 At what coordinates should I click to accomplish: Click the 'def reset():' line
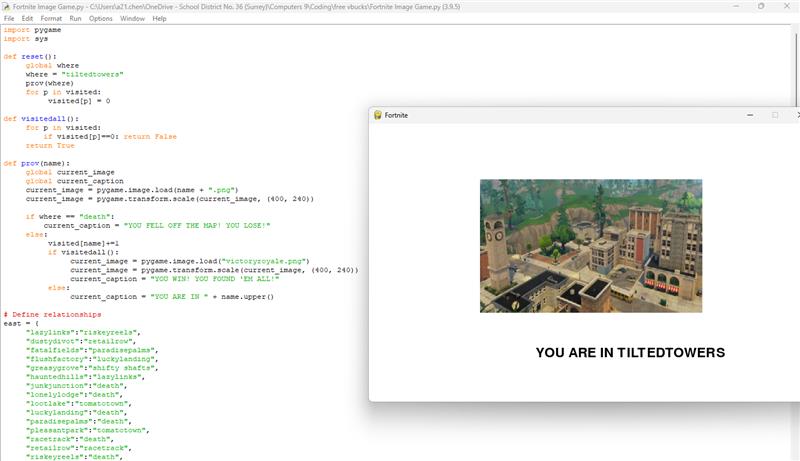coord(30,57)
